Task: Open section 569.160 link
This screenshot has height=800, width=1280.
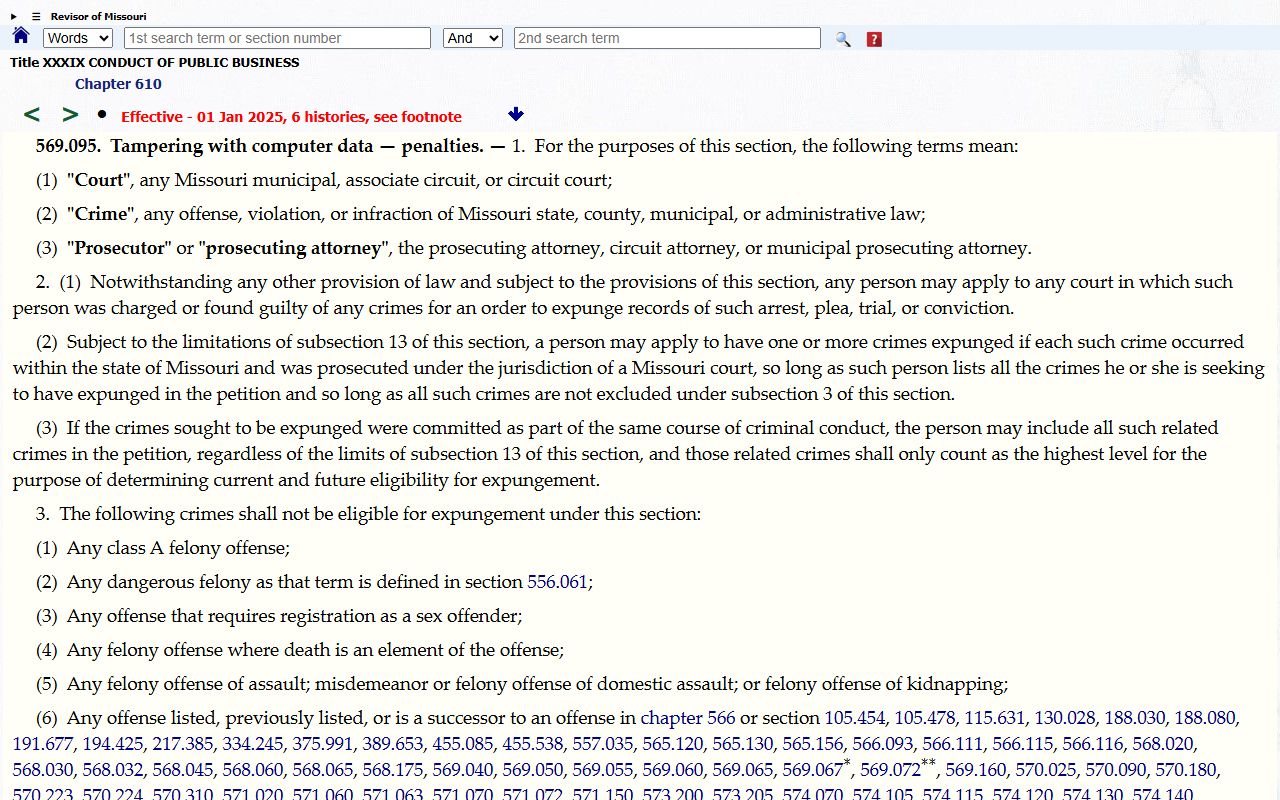Action: coord(976,770)
